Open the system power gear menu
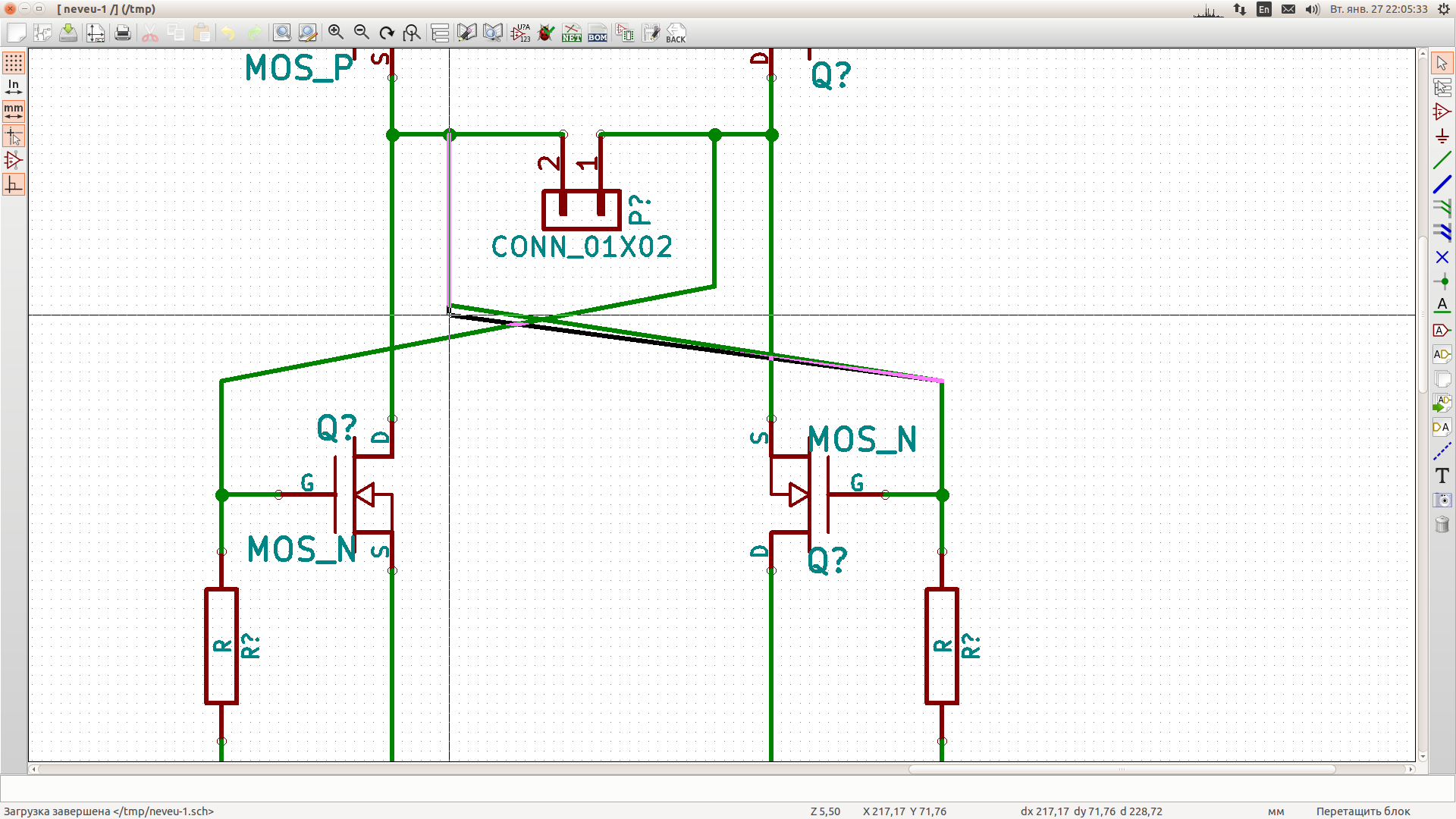The image size is (1456, 819). [x=1443, y=9]
